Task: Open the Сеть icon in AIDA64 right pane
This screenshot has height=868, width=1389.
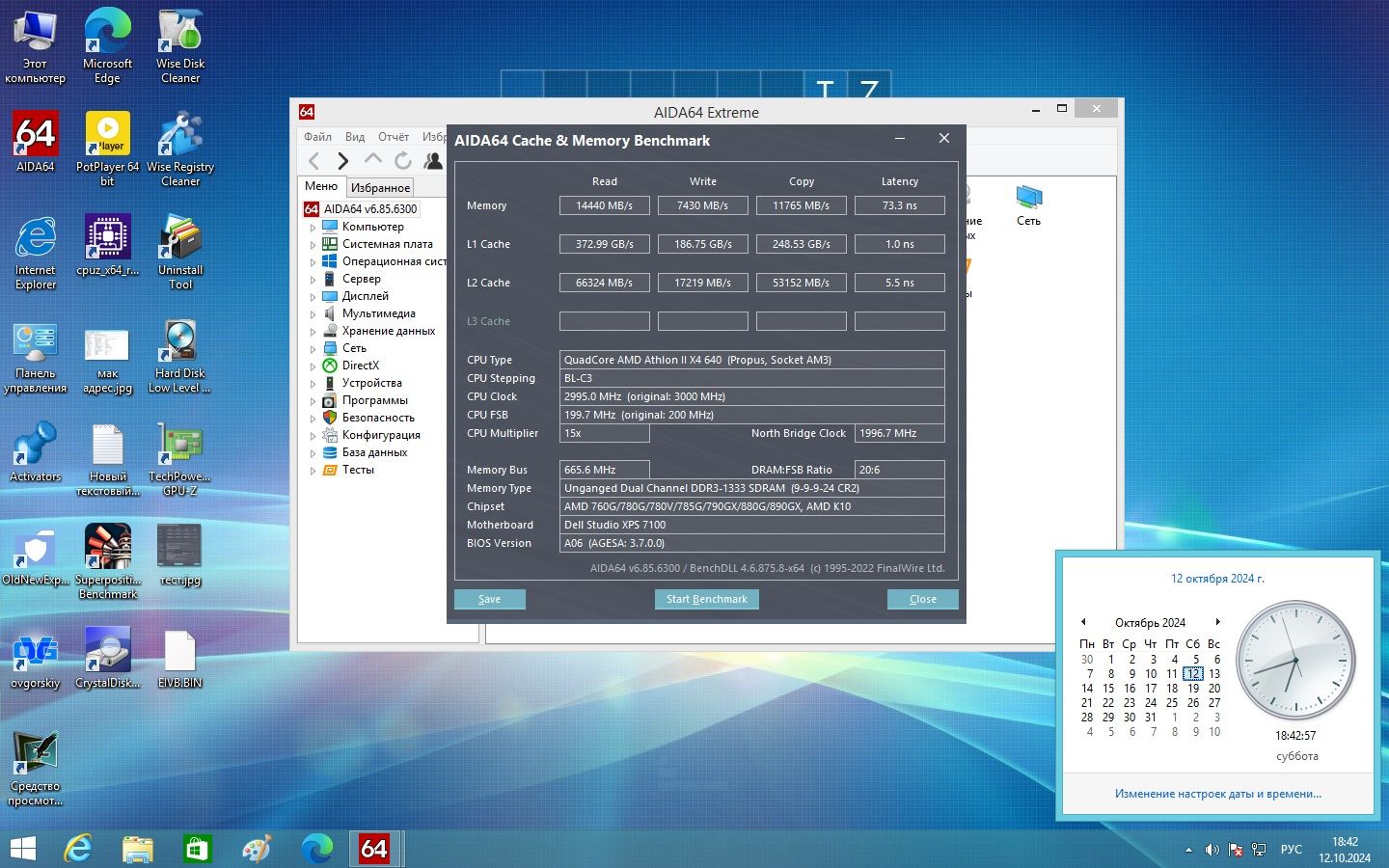Action: point(1028,205)
